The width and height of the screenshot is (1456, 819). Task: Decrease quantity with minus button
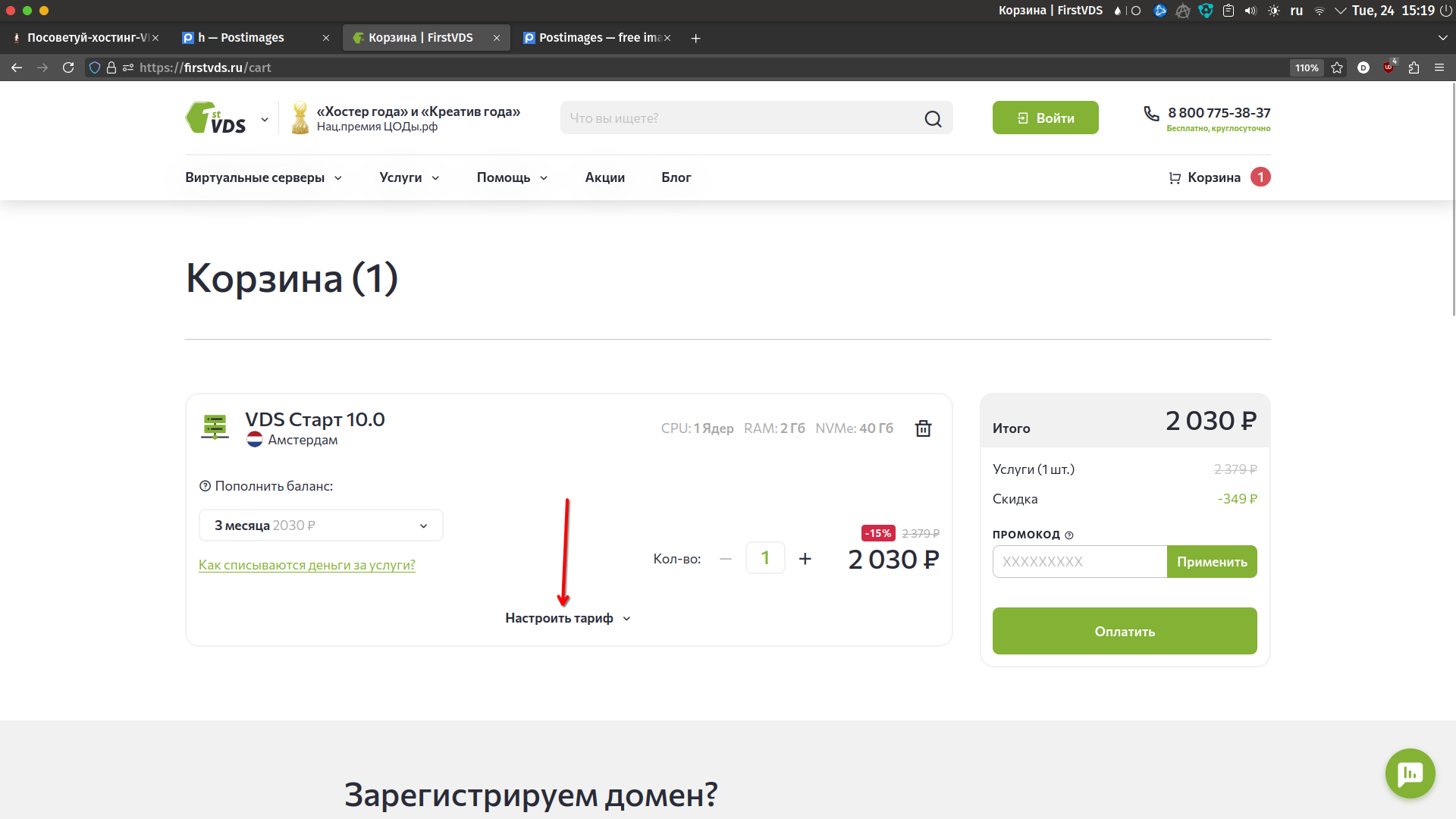pos(726,559)
